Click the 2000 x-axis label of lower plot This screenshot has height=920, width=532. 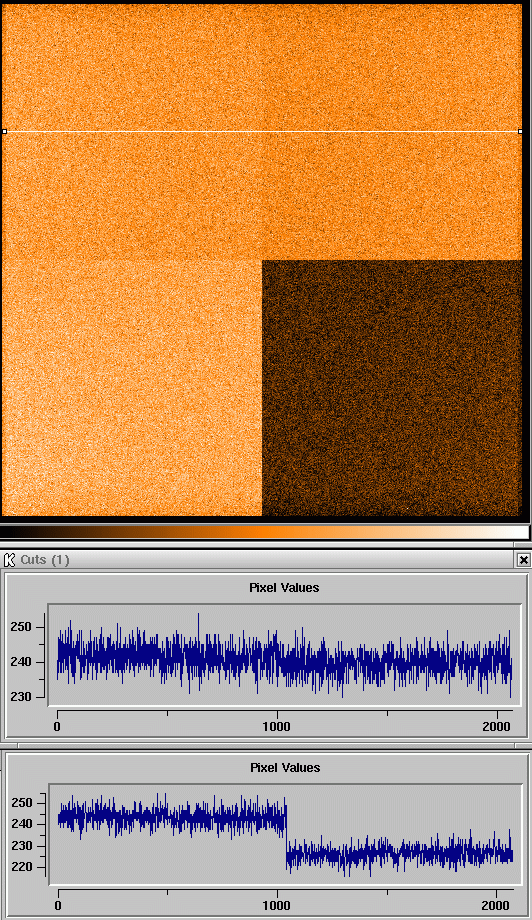[x=496, y=906]
